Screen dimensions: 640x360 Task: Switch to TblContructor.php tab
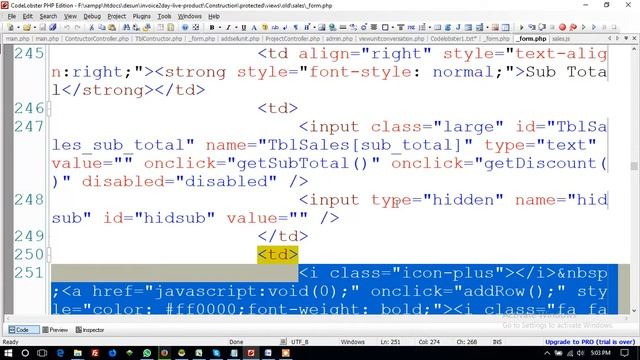[158, 39]
